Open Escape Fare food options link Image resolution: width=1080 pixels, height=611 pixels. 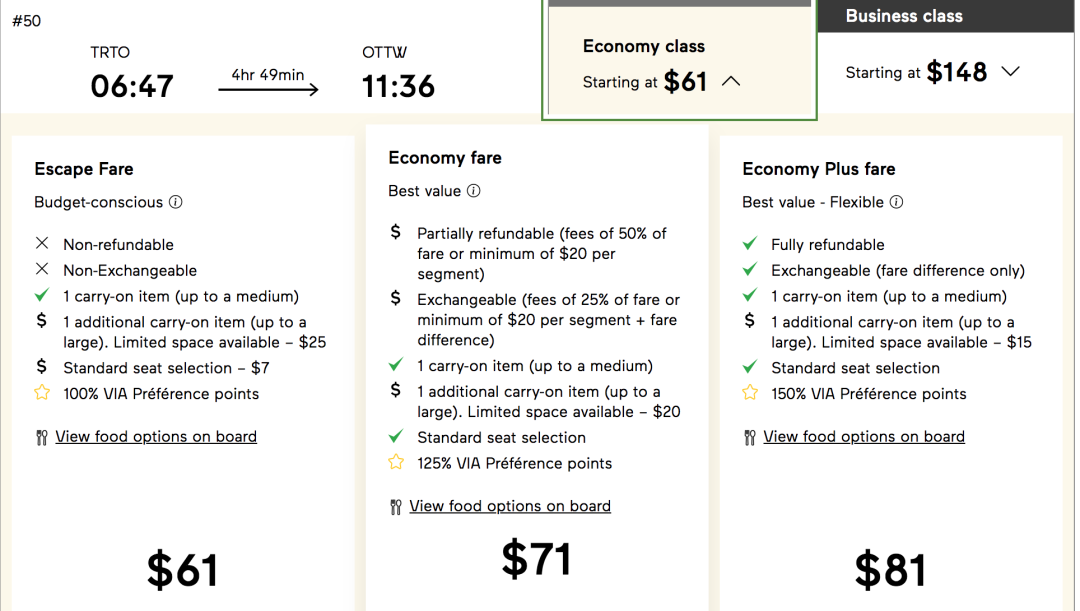point(156,437)
